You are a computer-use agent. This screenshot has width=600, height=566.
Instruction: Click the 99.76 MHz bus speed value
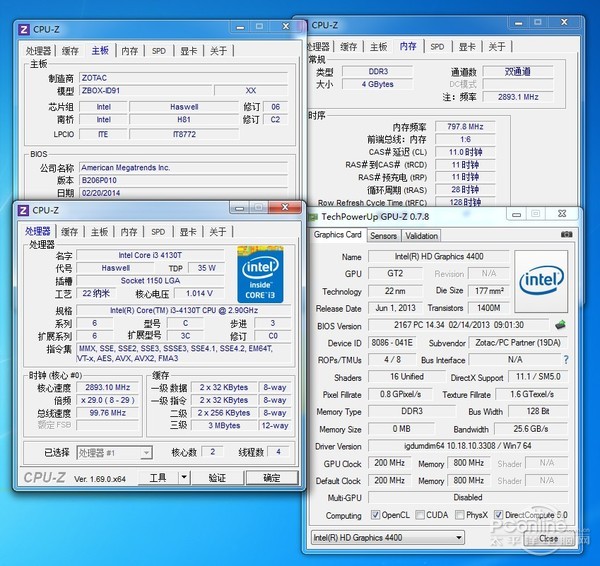pos(108,413)
